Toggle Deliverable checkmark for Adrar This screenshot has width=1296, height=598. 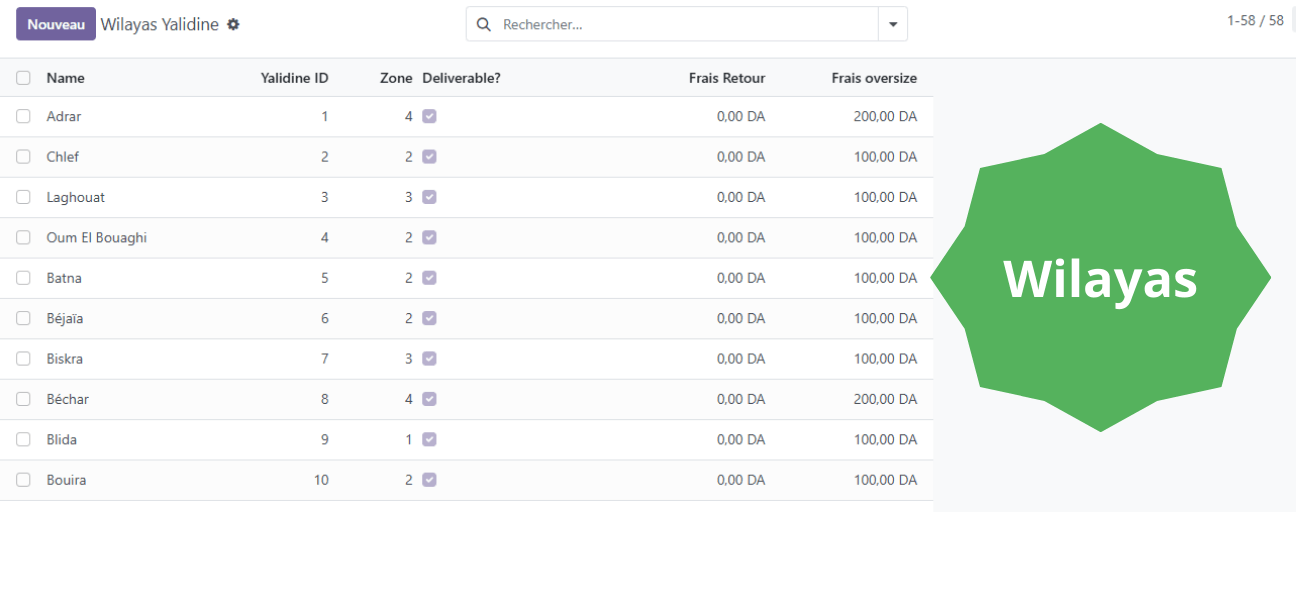tap(429, 117)
